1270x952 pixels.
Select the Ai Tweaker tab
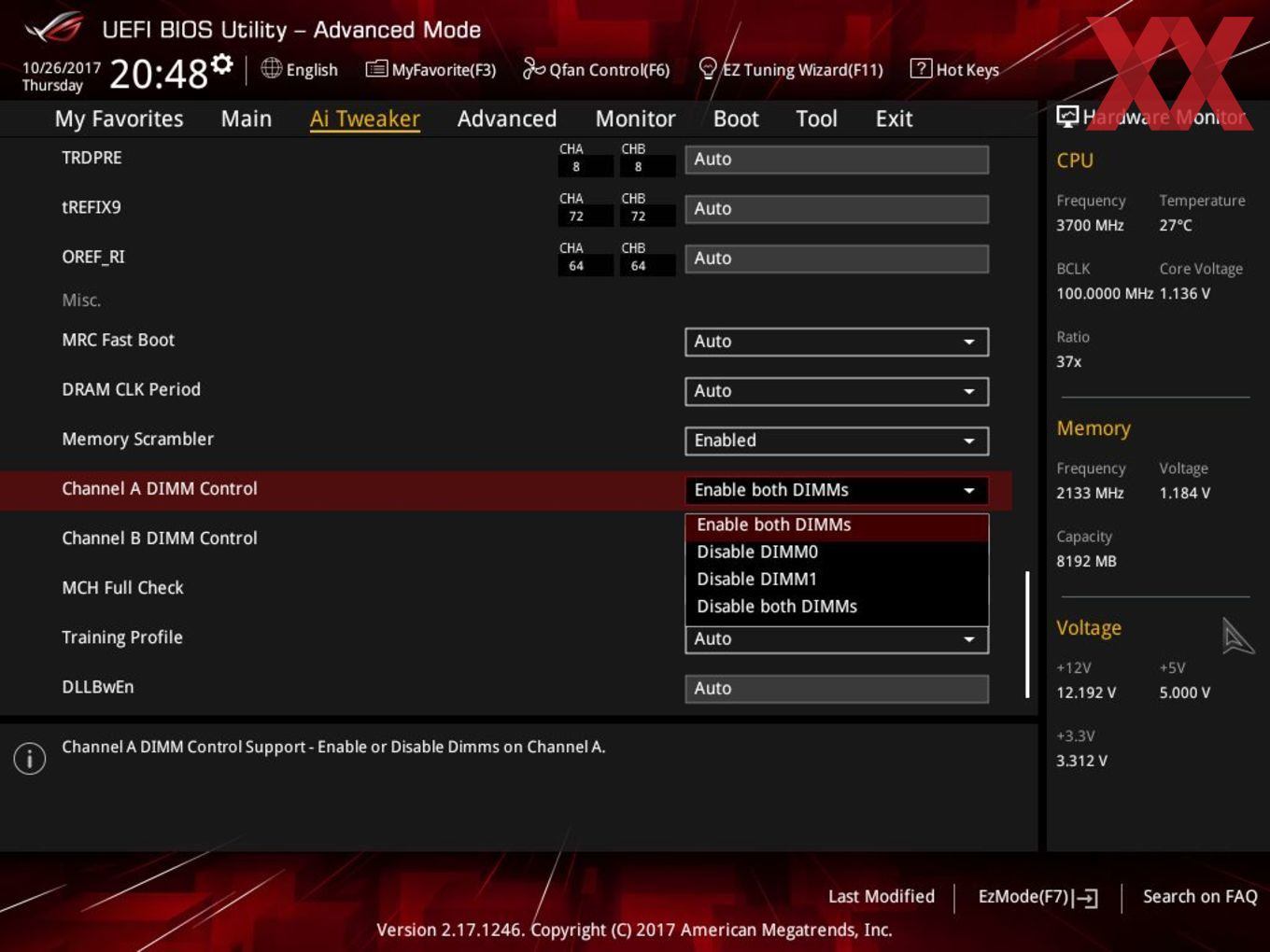pos(365,119)
